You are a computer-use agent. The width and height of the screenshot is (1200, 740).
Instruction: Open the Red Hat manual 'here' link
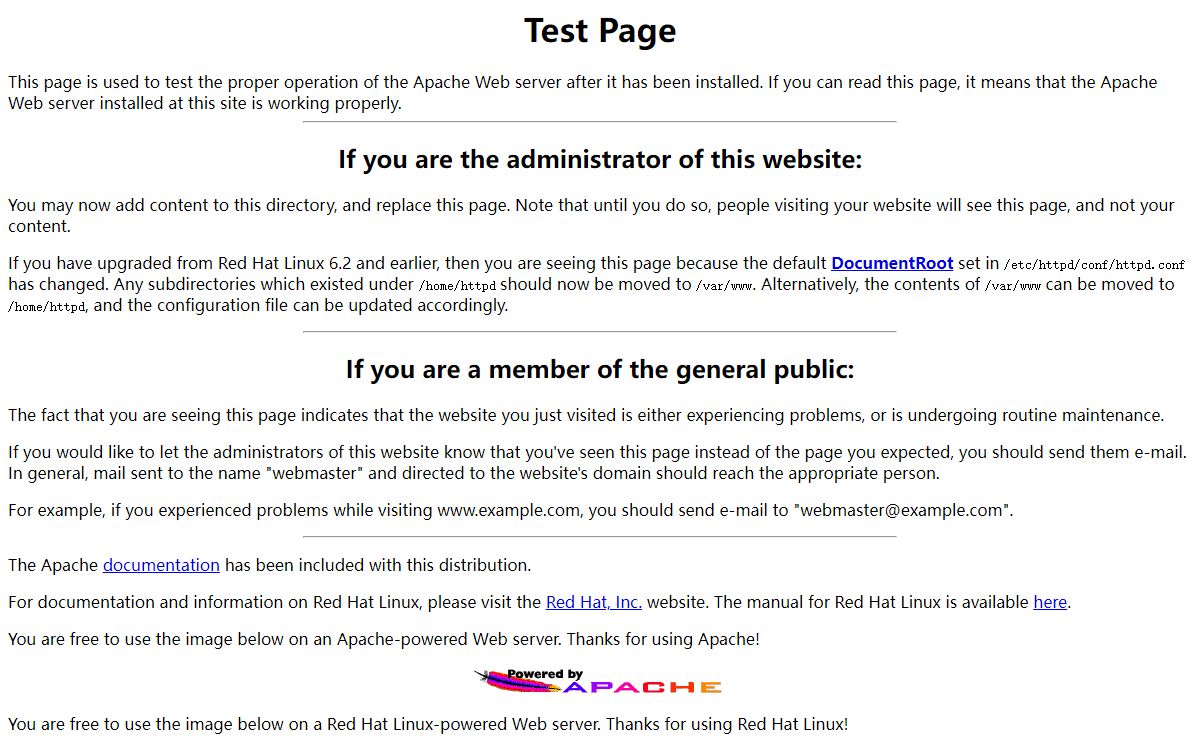[x=1050, y=602]
